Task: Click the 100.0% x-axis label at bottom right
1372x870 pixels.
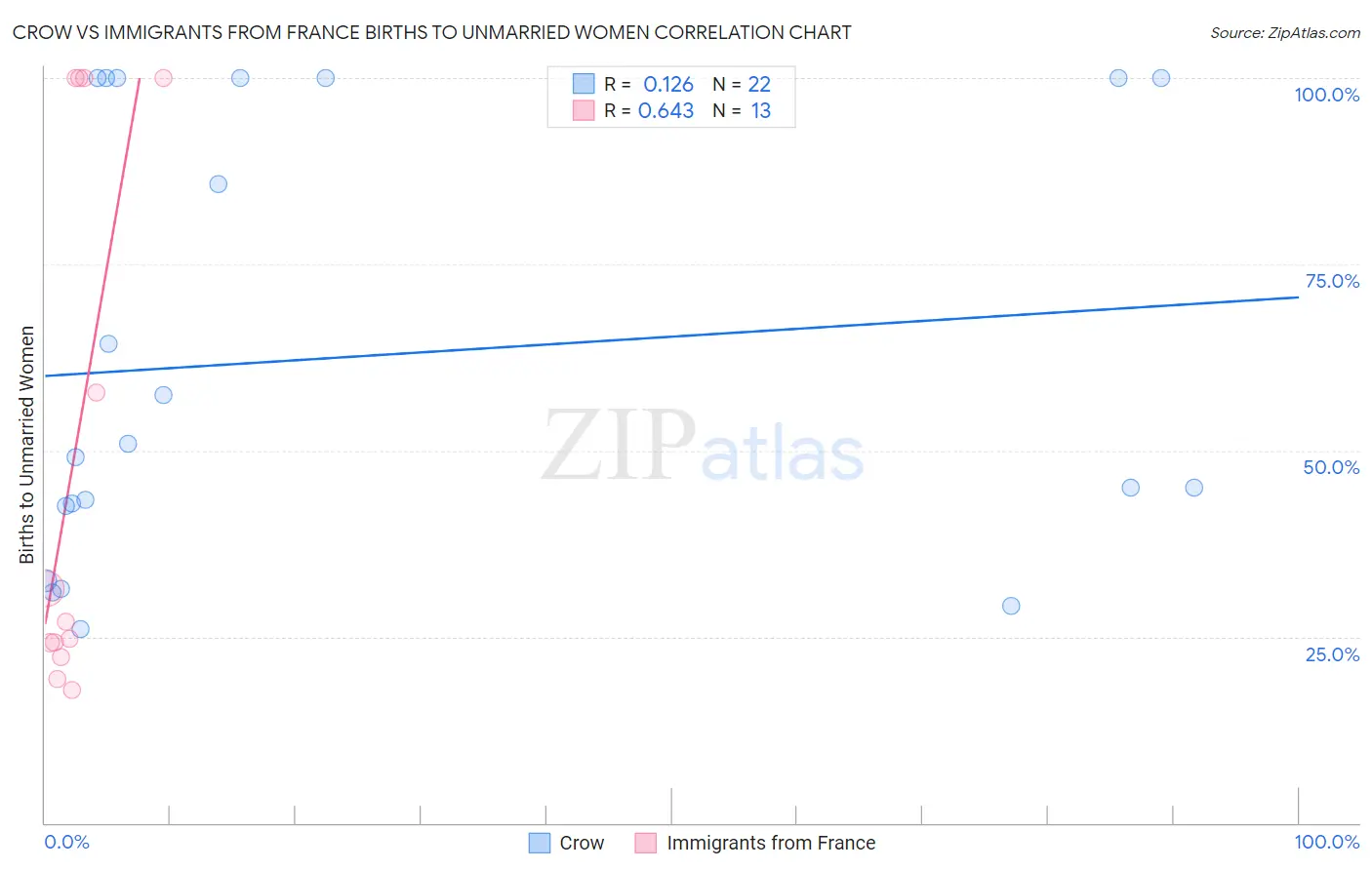Action: tap(1327, 842)
